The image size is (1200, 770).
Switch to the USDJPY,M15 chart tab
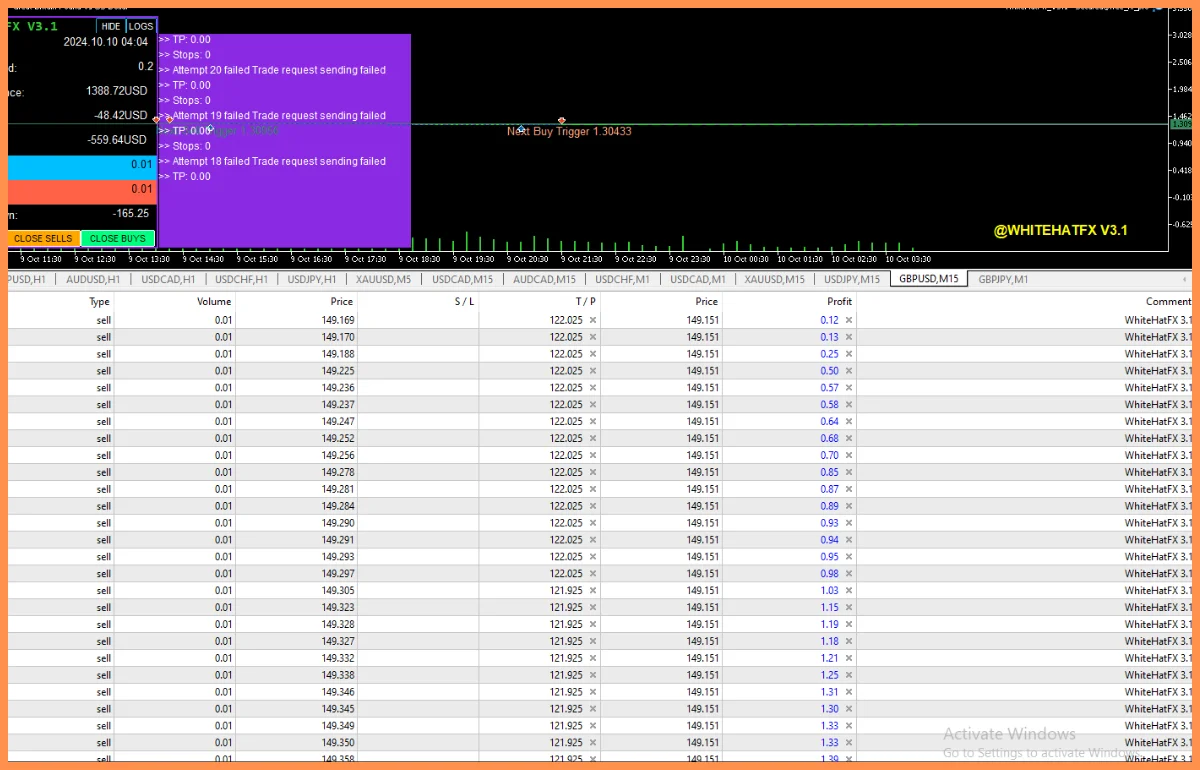click(852, 279)
